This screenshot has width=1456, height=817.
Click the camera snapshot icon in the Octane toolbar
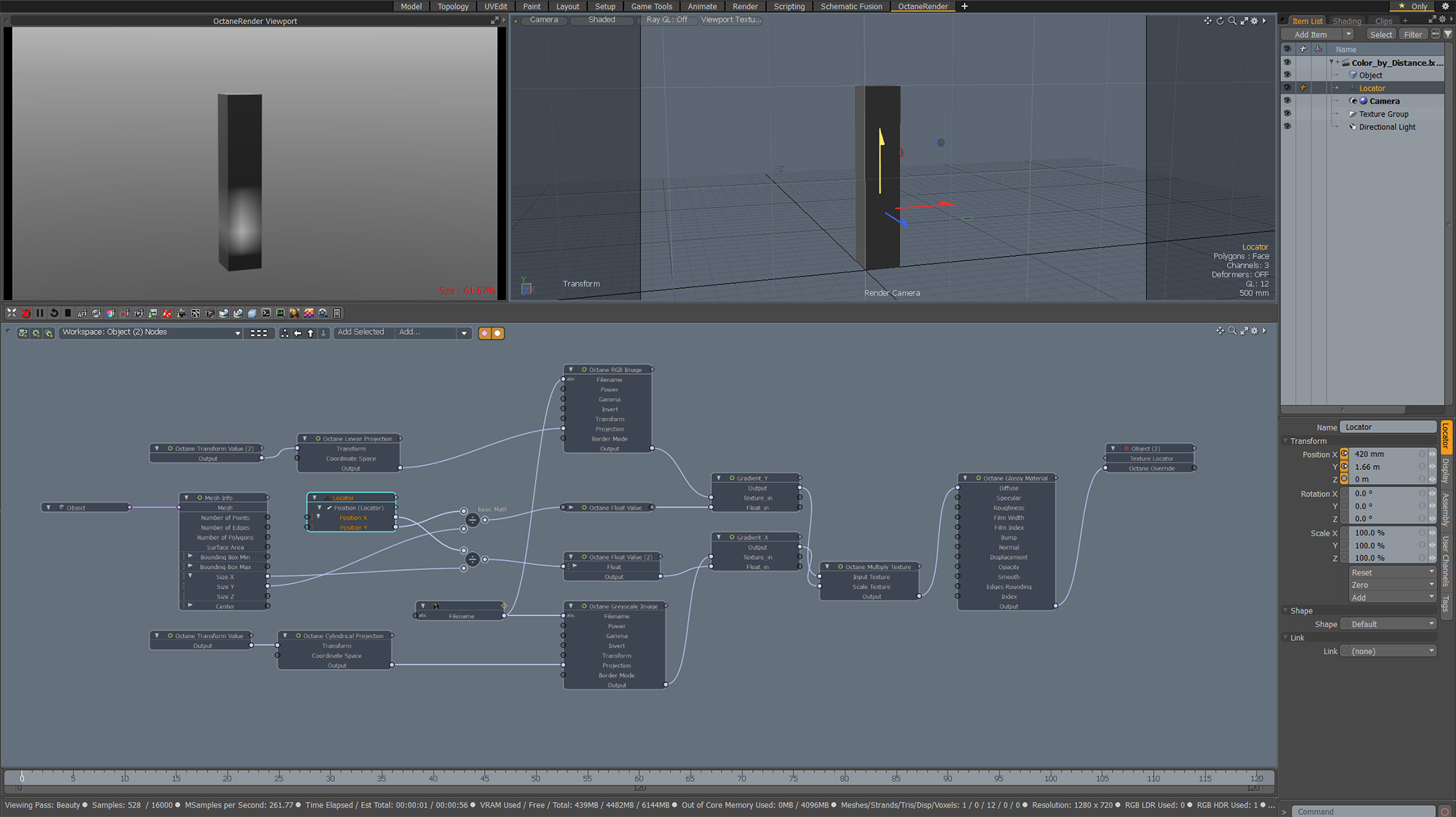click(210, 313)
